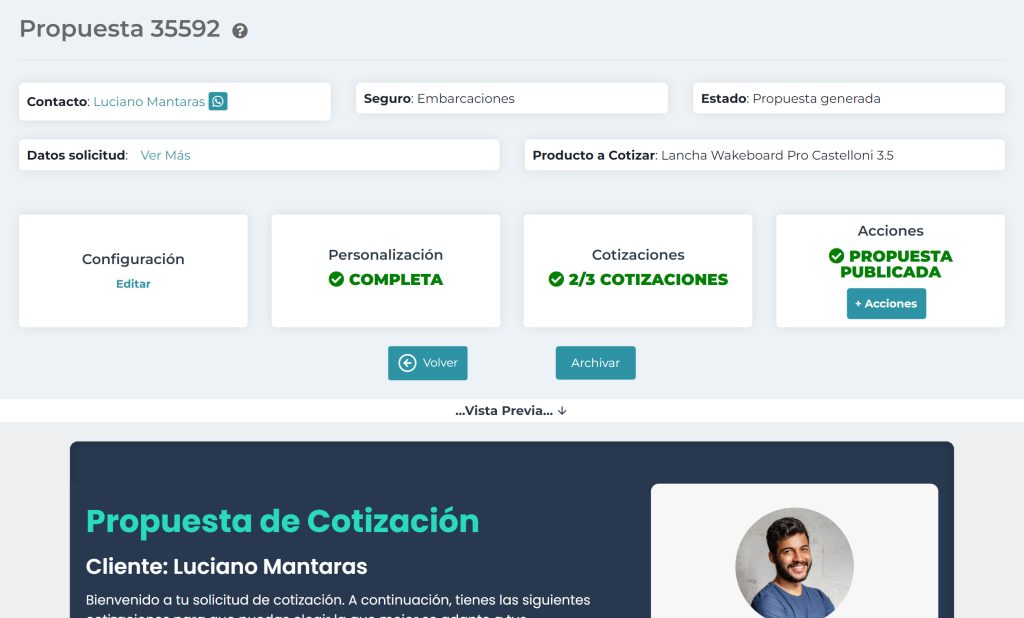This screenshot has width=1024, height=618.
Task: Click green check icon under Personalización
Action: point(336,280)
